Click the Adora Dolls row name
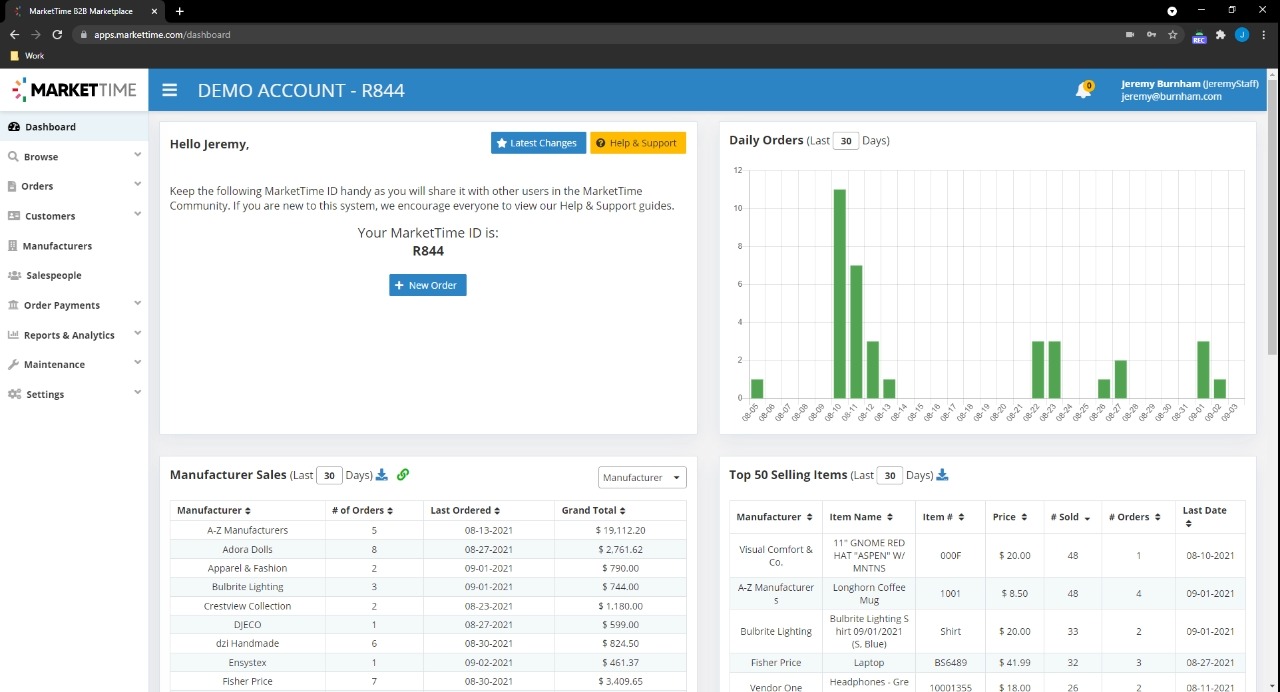Image resolution: width=1280 pixels, height=692 pixels. click(x=247, y=549)
